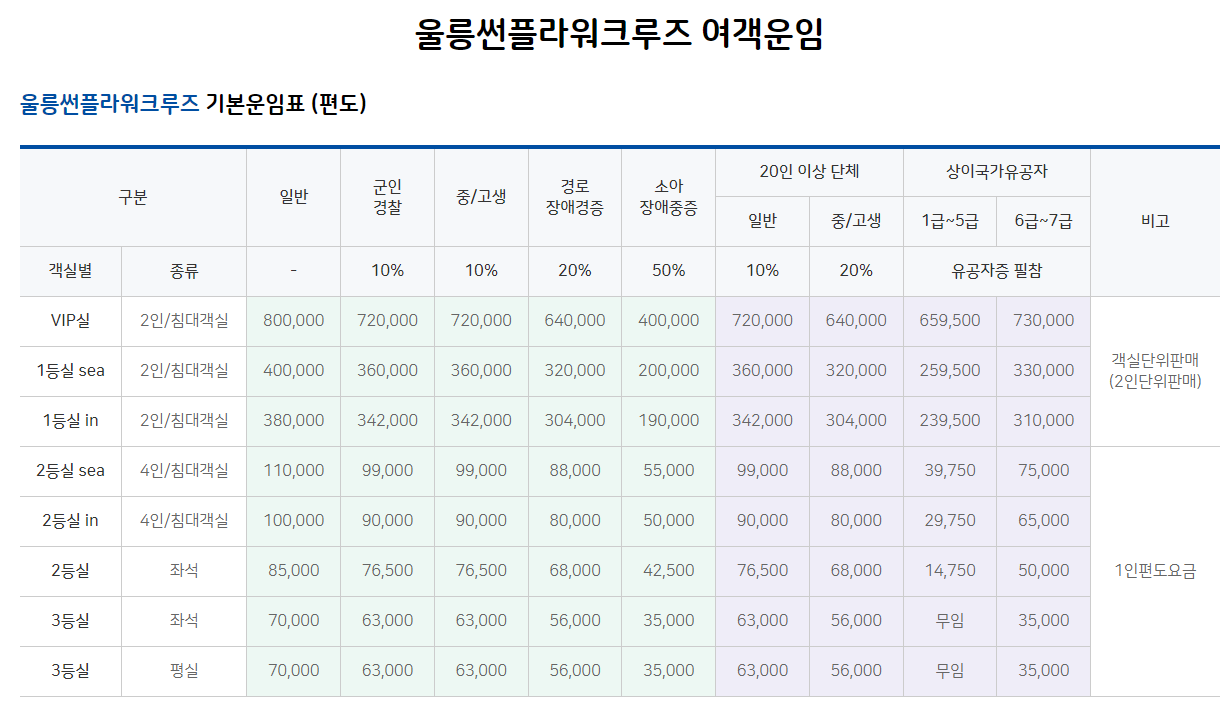This screenshot has height=706, width=1230.
Task: Select the 800,000 VIP실 general fare
Action: (294, 321)
